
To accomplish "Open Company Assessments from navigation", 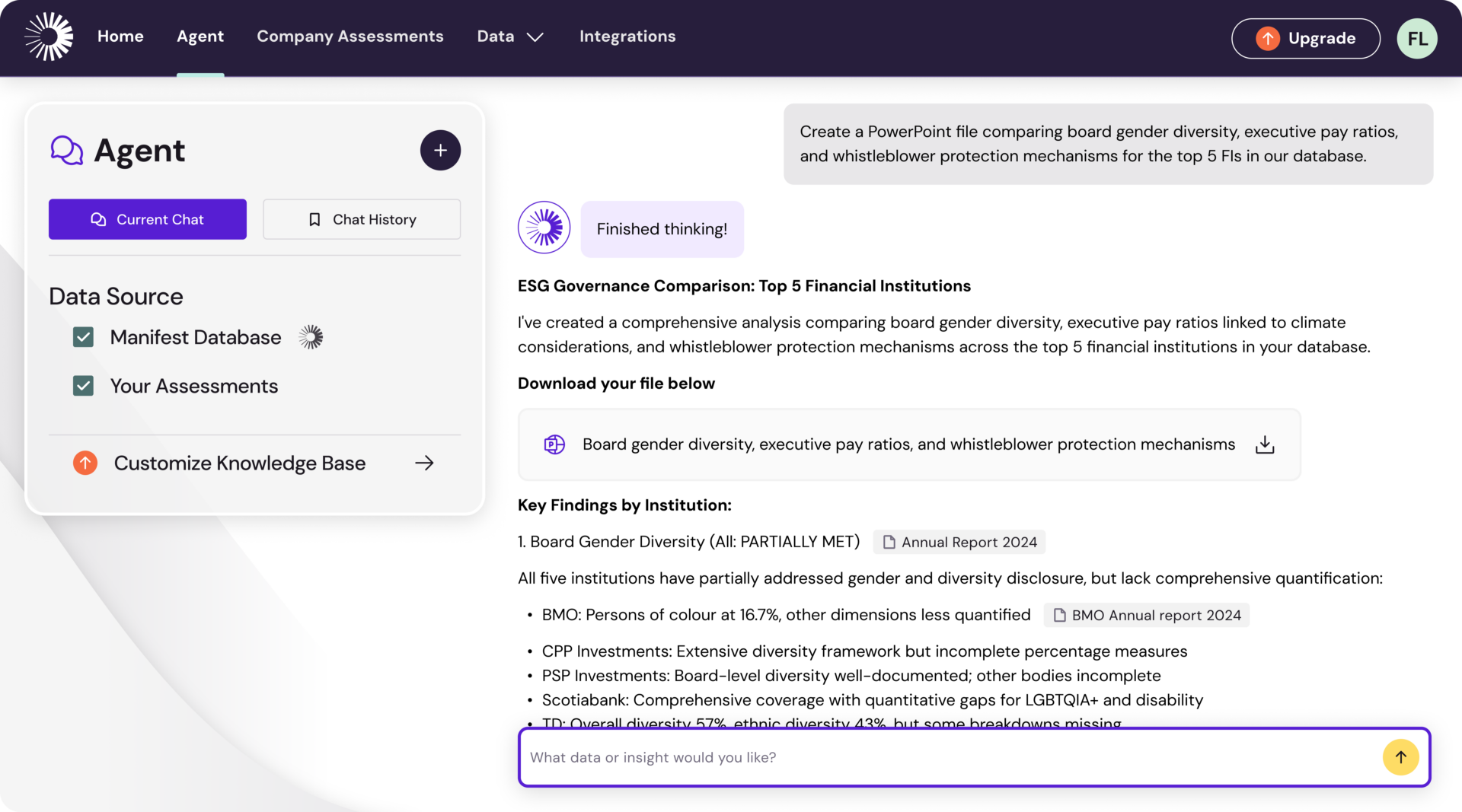I will pos(350,37).
